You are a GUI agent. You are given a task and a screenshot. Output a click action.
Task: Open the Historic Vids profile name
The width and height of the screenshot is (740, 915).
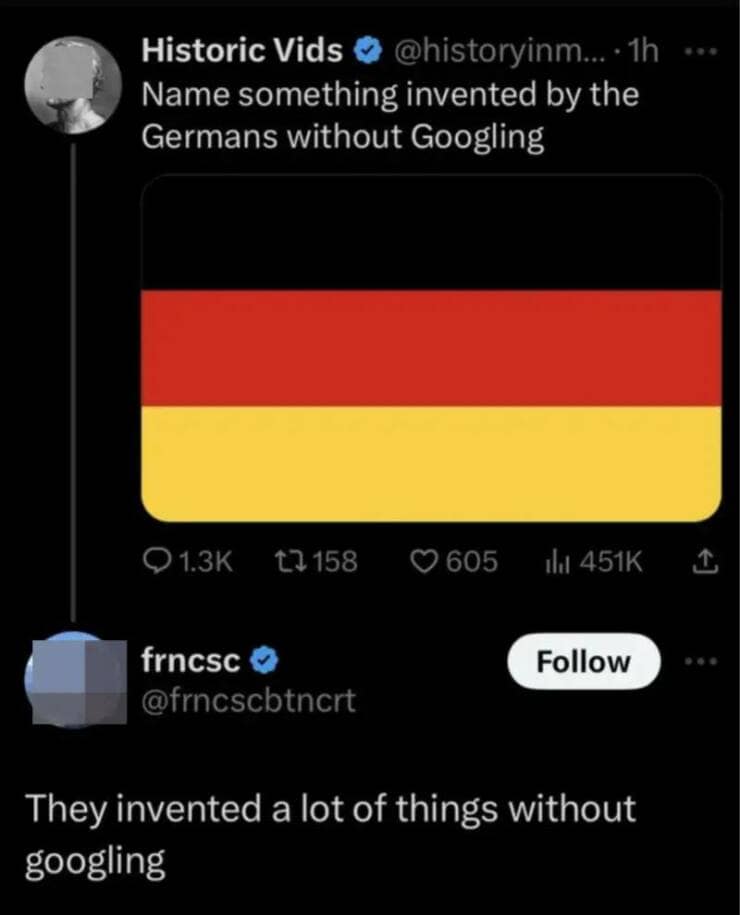(242, 52)
